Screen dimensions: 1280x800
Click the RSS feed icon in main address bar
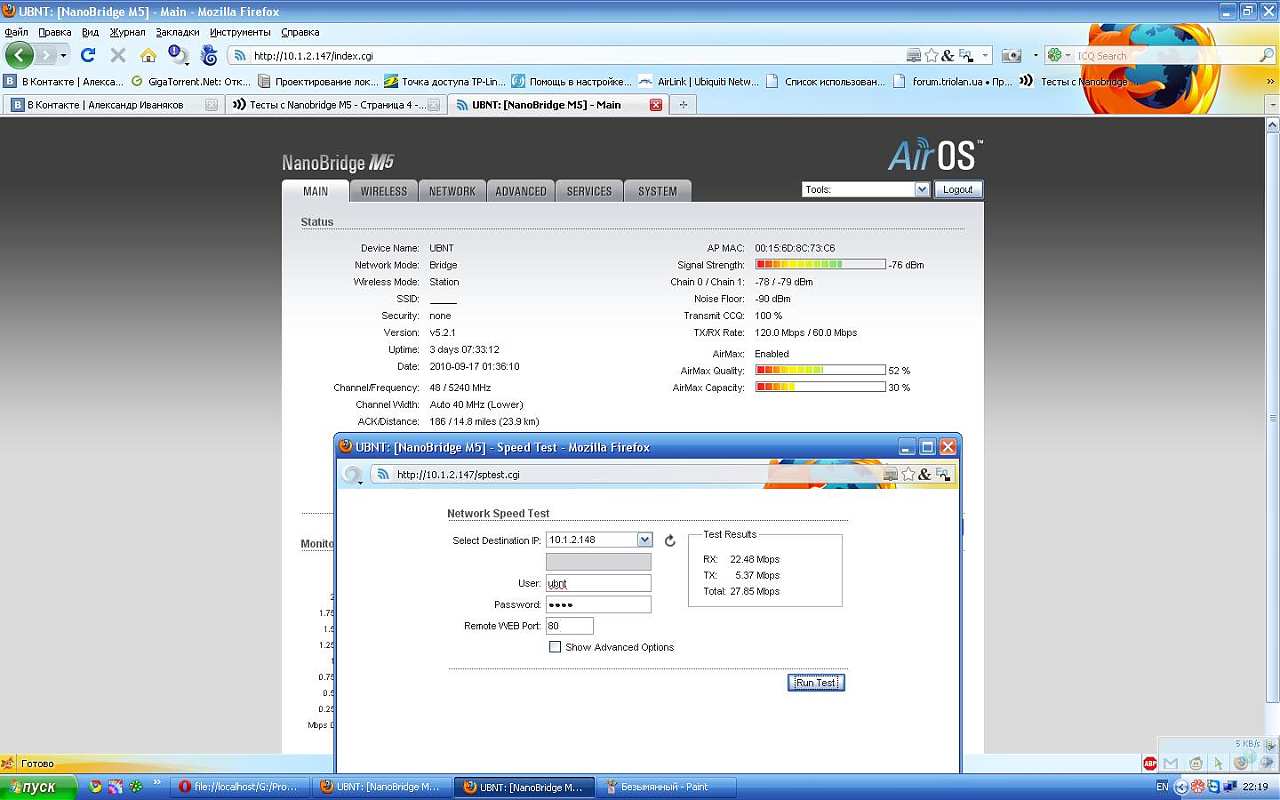point(240,56)
